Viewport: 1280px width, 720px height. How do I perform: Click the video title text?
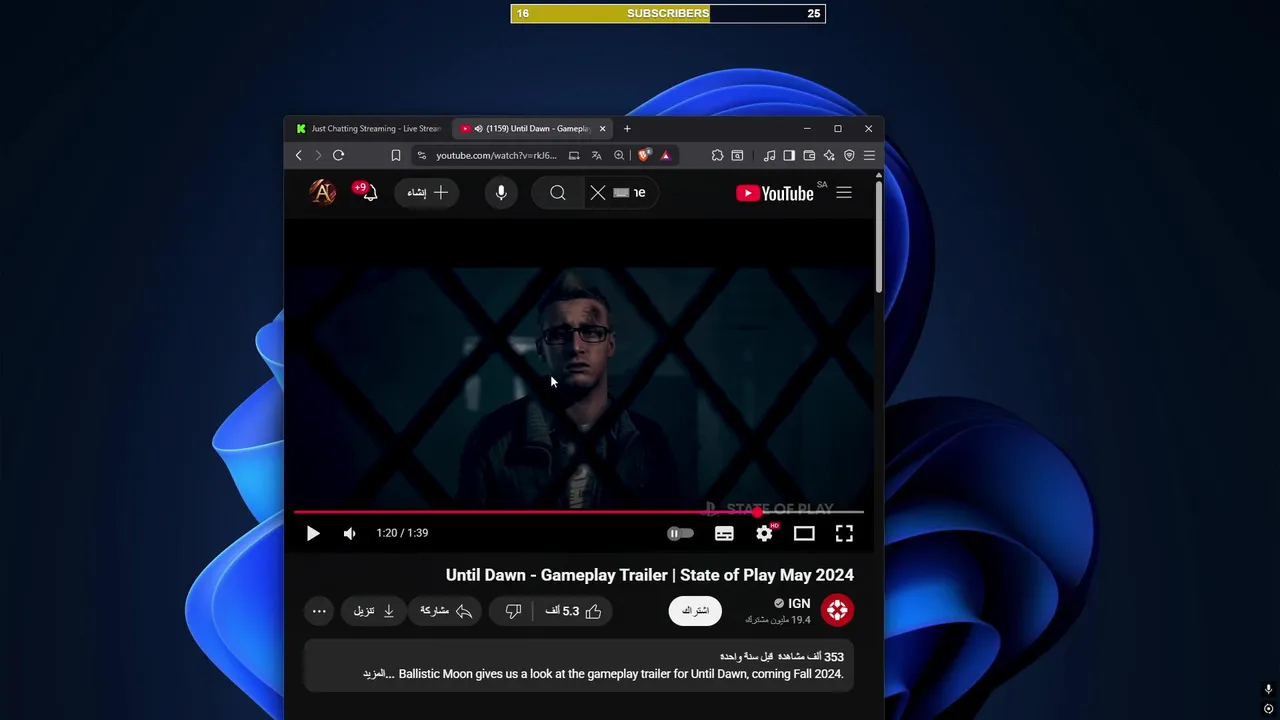coord(650,575)
